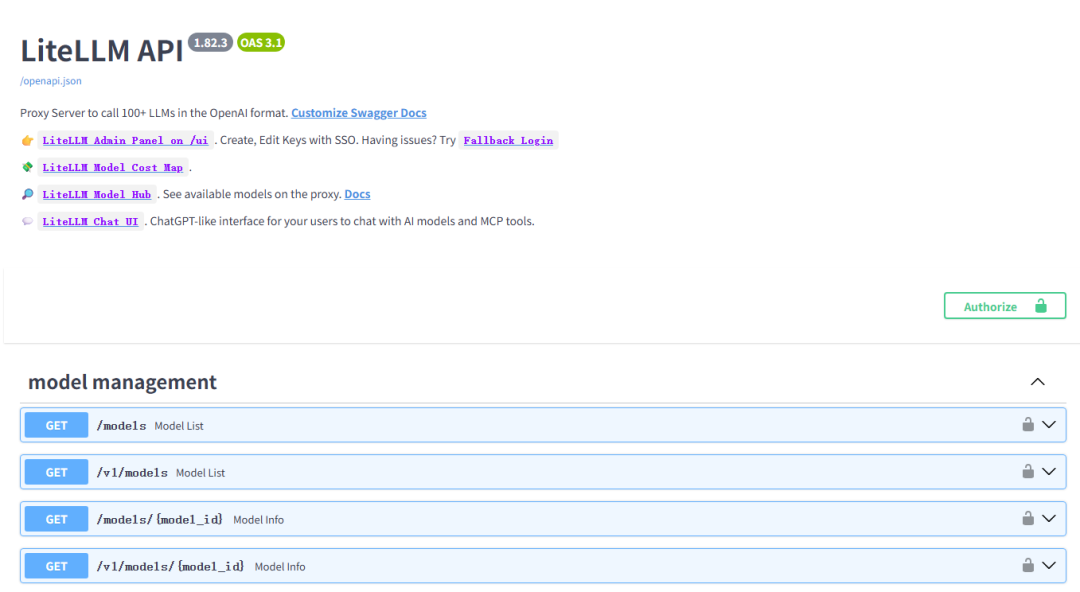Click the OAS 3.1 badge

[x=261, y=43]
